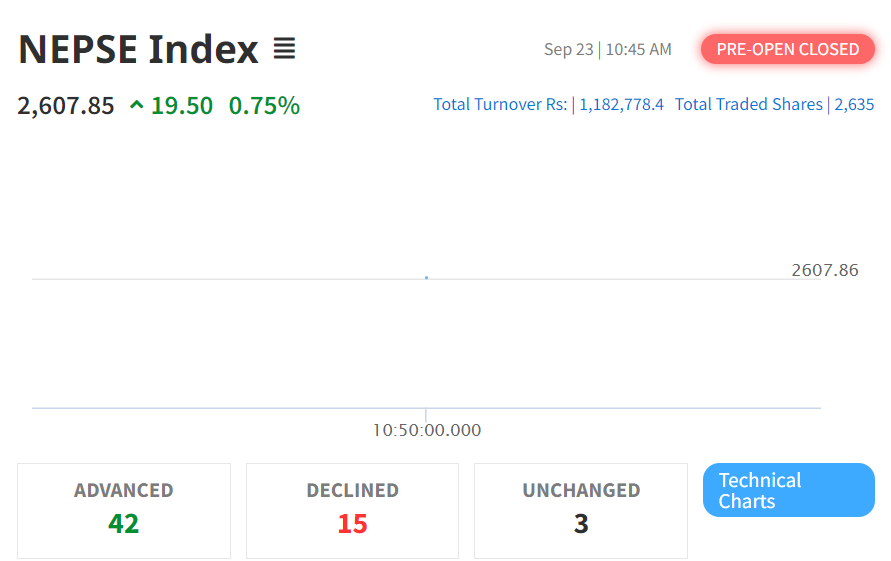
Task: Click the 10:50:00.000 time axis label
Action: [427, 431]
